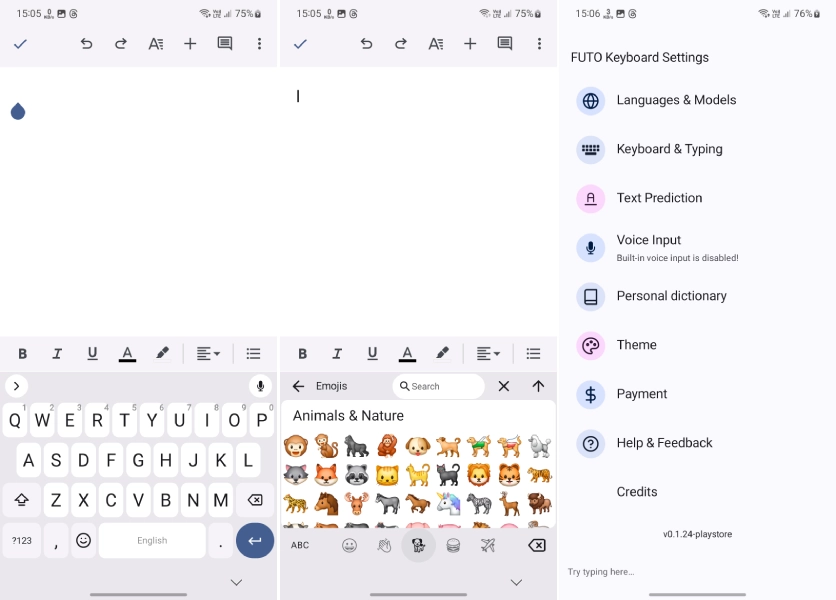Open the Credits entry
Screen dimensions: 836x600
click(x=697, y=492)
